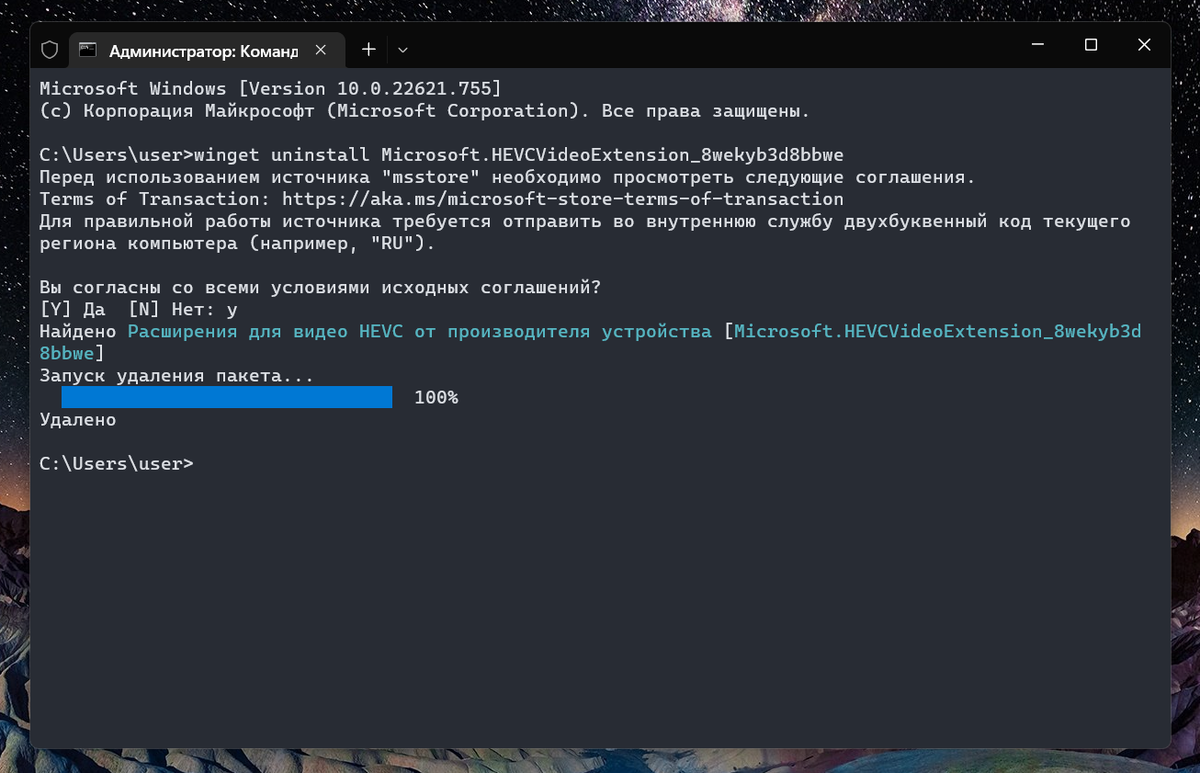Open the aka.ms microsoft-store-terms-of-transaction URL
This screenshot has width=1200, height=773.
tap(563, 199)
